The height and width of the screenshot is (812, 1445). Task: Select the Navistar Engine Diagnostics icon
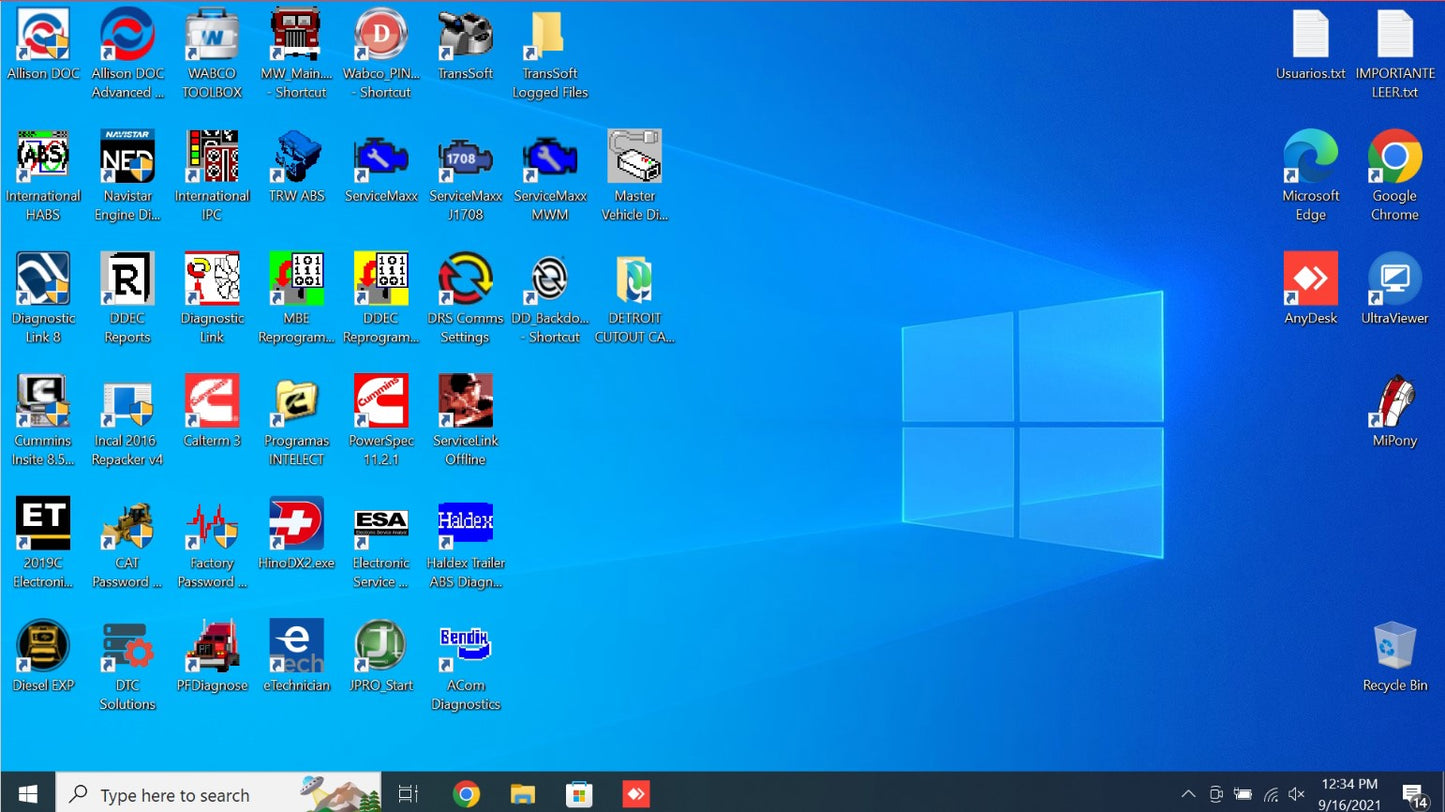[x=127, y=158]
